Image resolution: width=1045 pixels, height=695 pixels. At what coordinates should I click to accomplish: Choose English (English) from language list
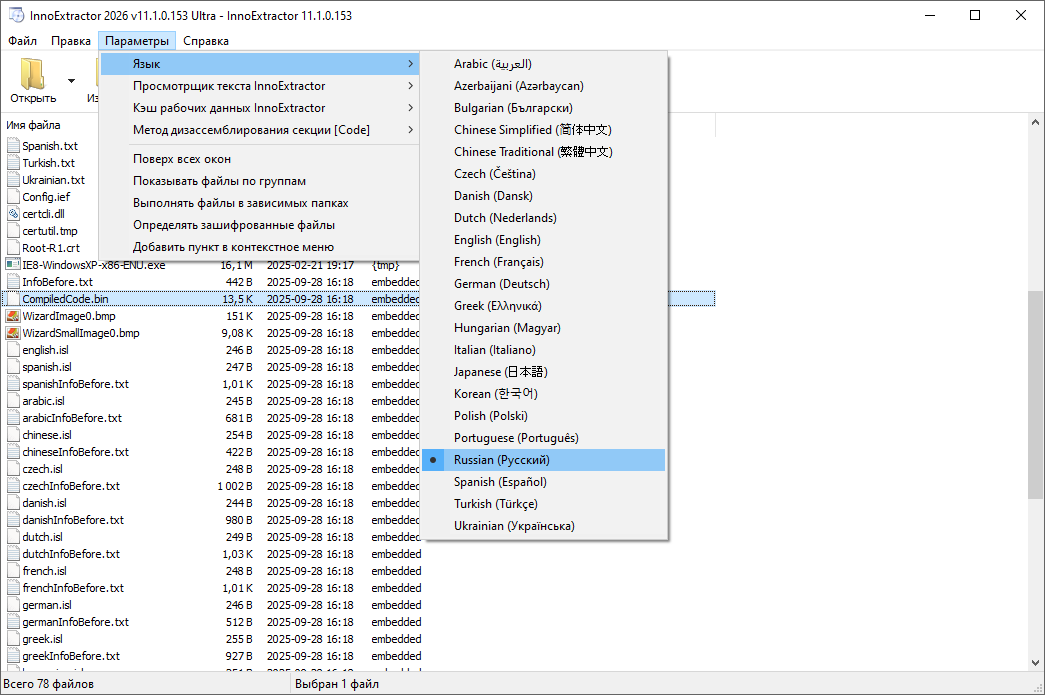pyautogui.click(x=496, y=240)
